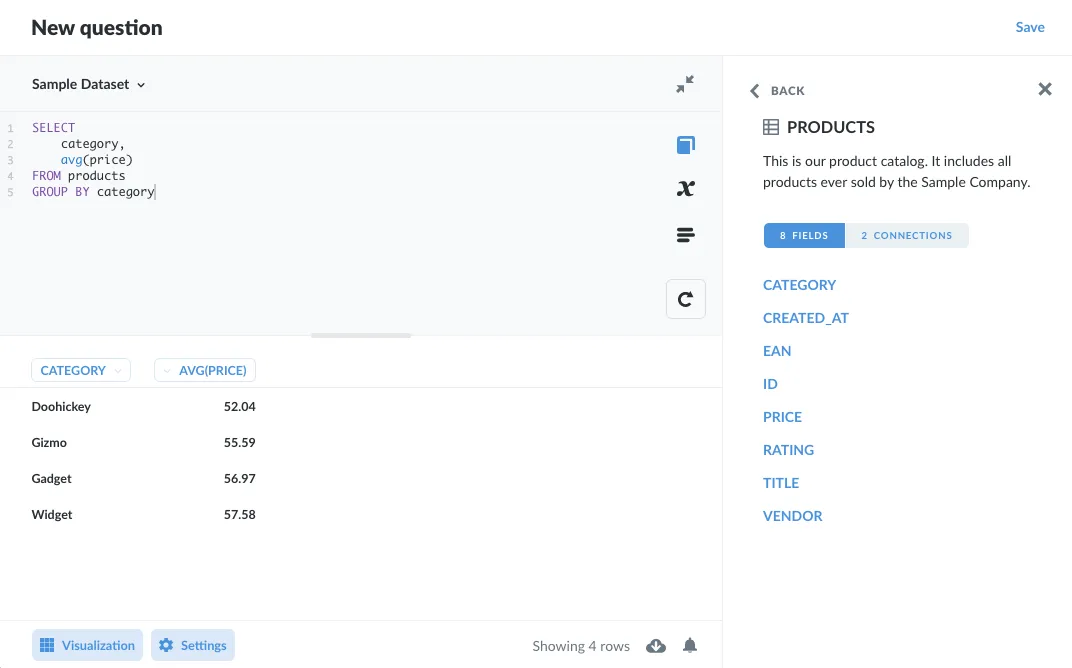Screen dimensions: 1072x668
Task: Click the variables (x) icon
Action: tap(685, 189)
